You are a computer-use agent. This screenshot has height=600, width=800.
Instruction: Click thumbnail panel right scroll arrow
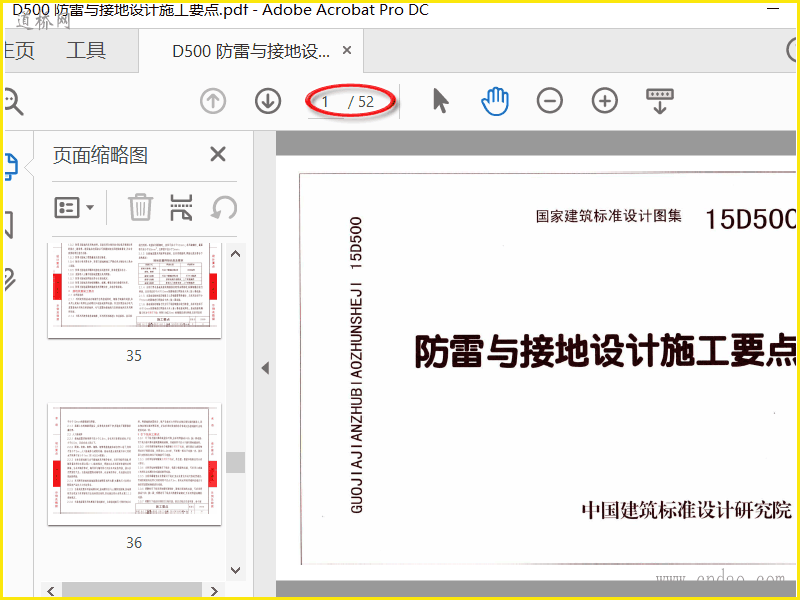[x=214, y=591]
